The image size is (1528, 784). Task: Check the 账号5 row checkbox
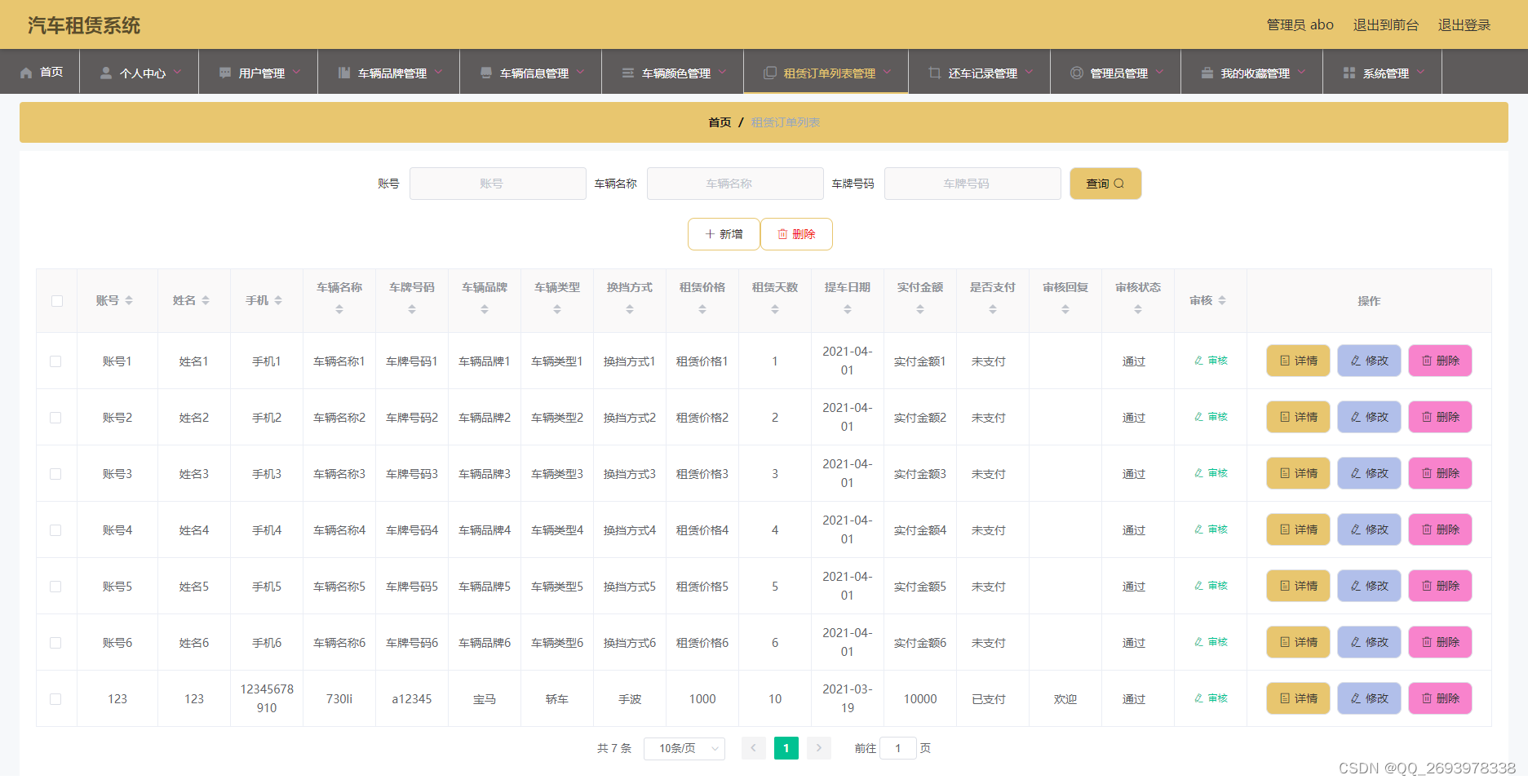pos(55,587)
